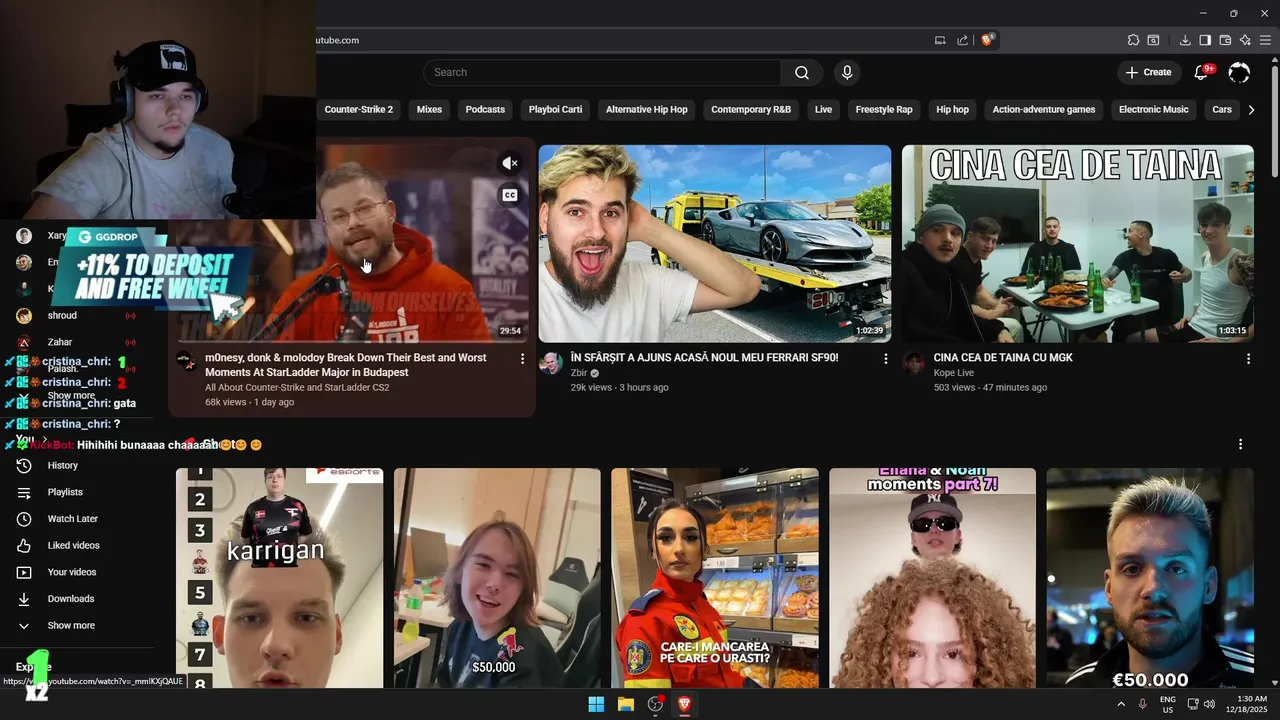Open the Zbir channel name link
The height and width of the screenshot is (720, 1280).
coord(579,373)
